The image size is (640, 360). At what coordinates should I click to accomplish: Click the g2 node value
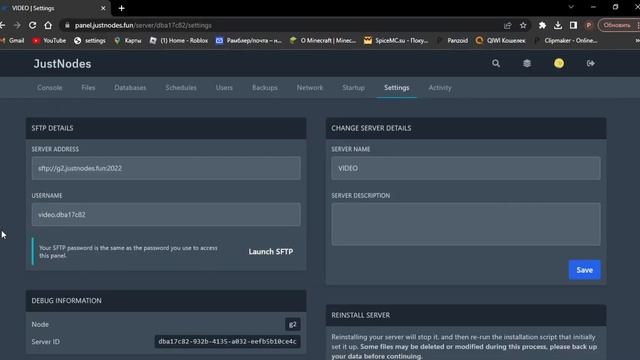tap(293, 324)
